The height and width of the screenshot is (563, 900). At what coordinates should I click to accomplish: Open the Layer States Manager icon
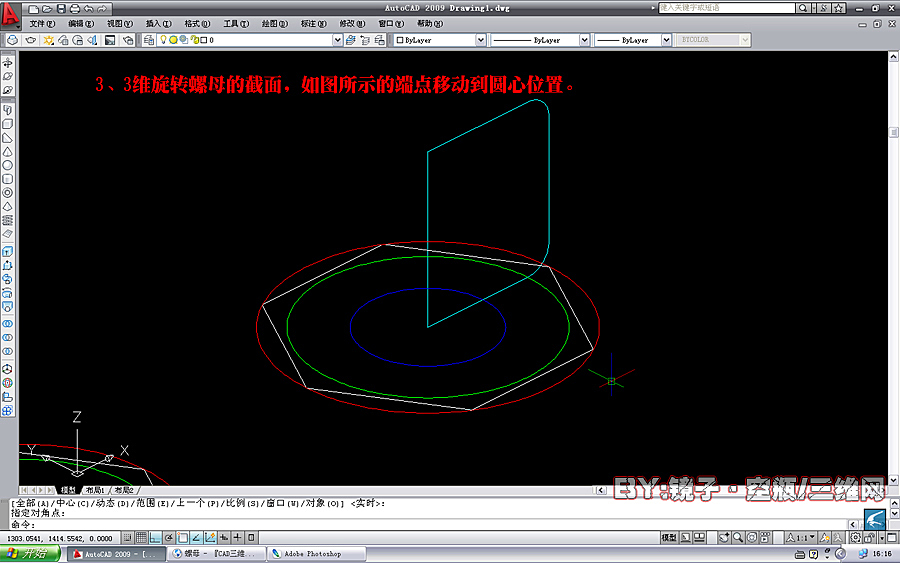coord(379,40)
